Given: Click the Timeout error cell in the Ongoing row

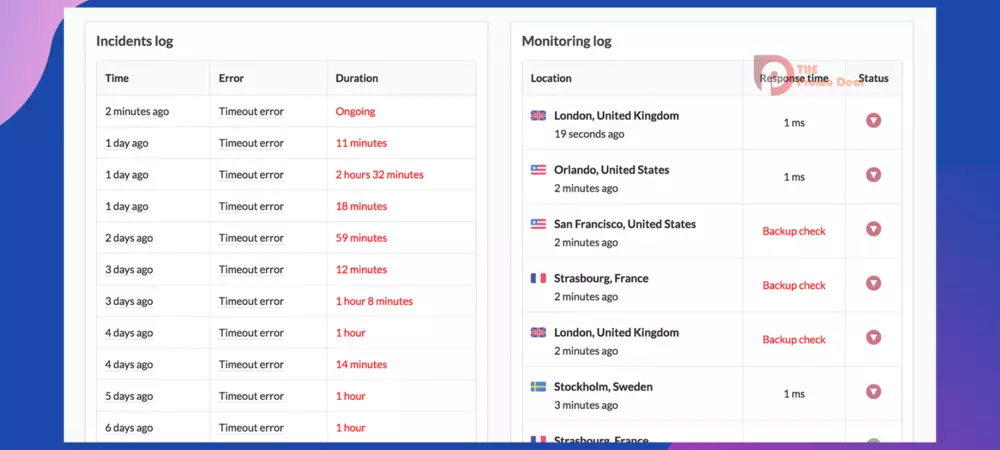Looking at the screenshot, I should click(251, 111).
